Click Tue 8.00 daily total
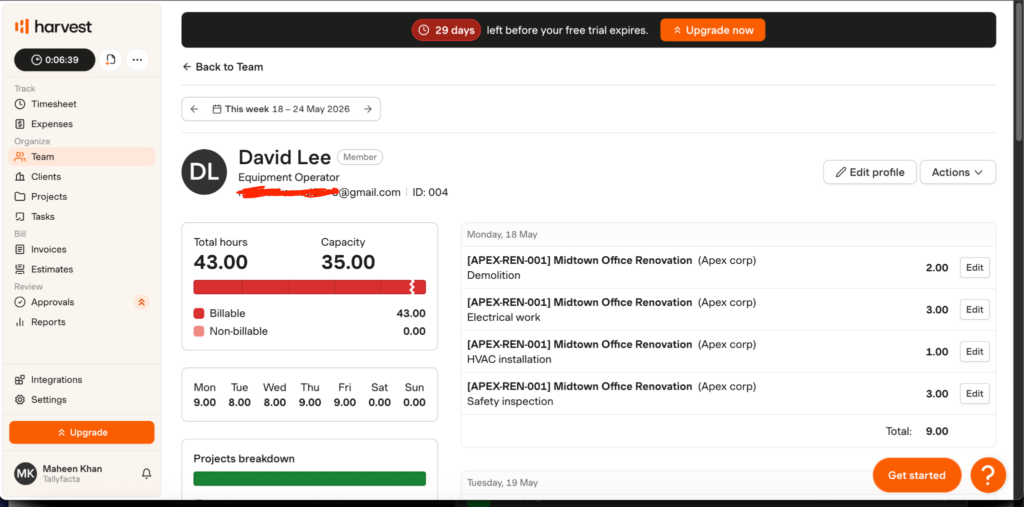The image size is (1024, 507). (240, 395)
